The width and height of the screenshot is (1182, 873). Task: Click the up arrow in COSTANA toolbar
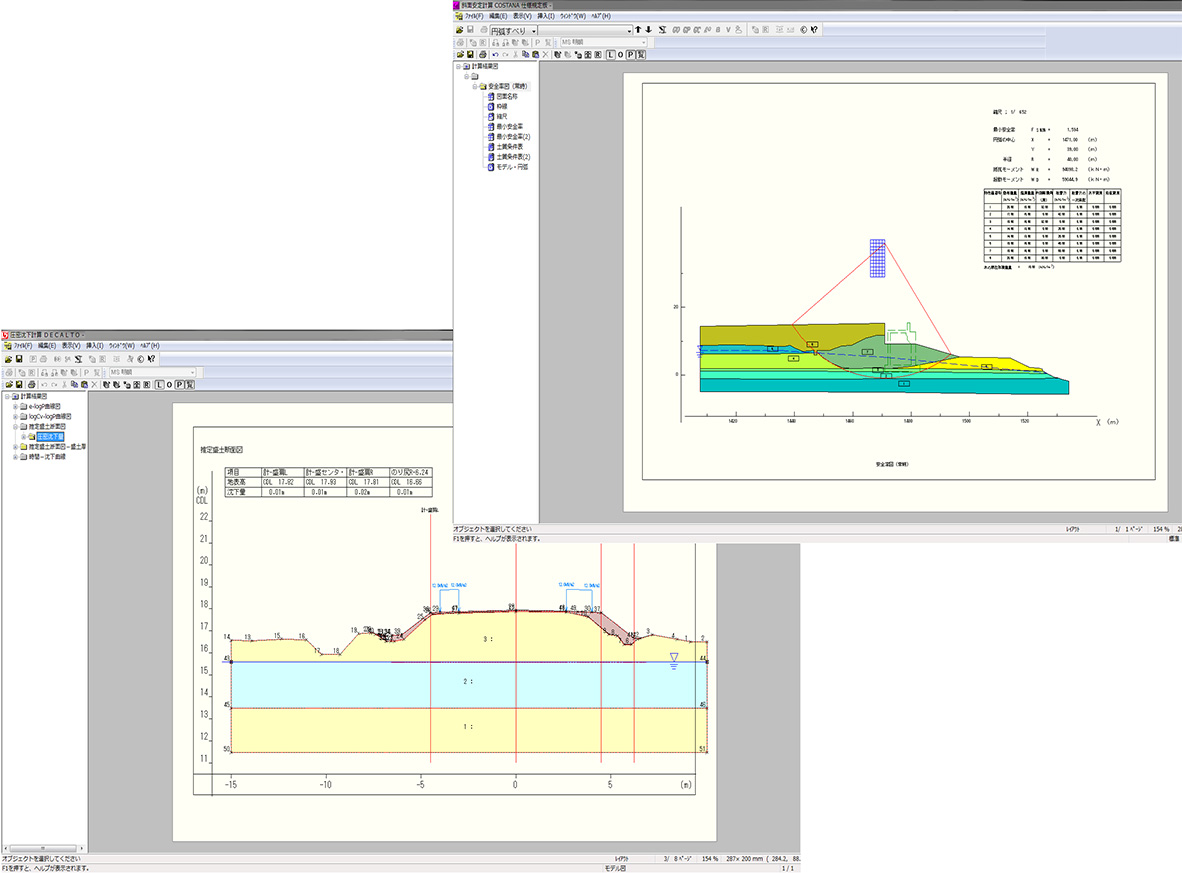tap(638, 29)
